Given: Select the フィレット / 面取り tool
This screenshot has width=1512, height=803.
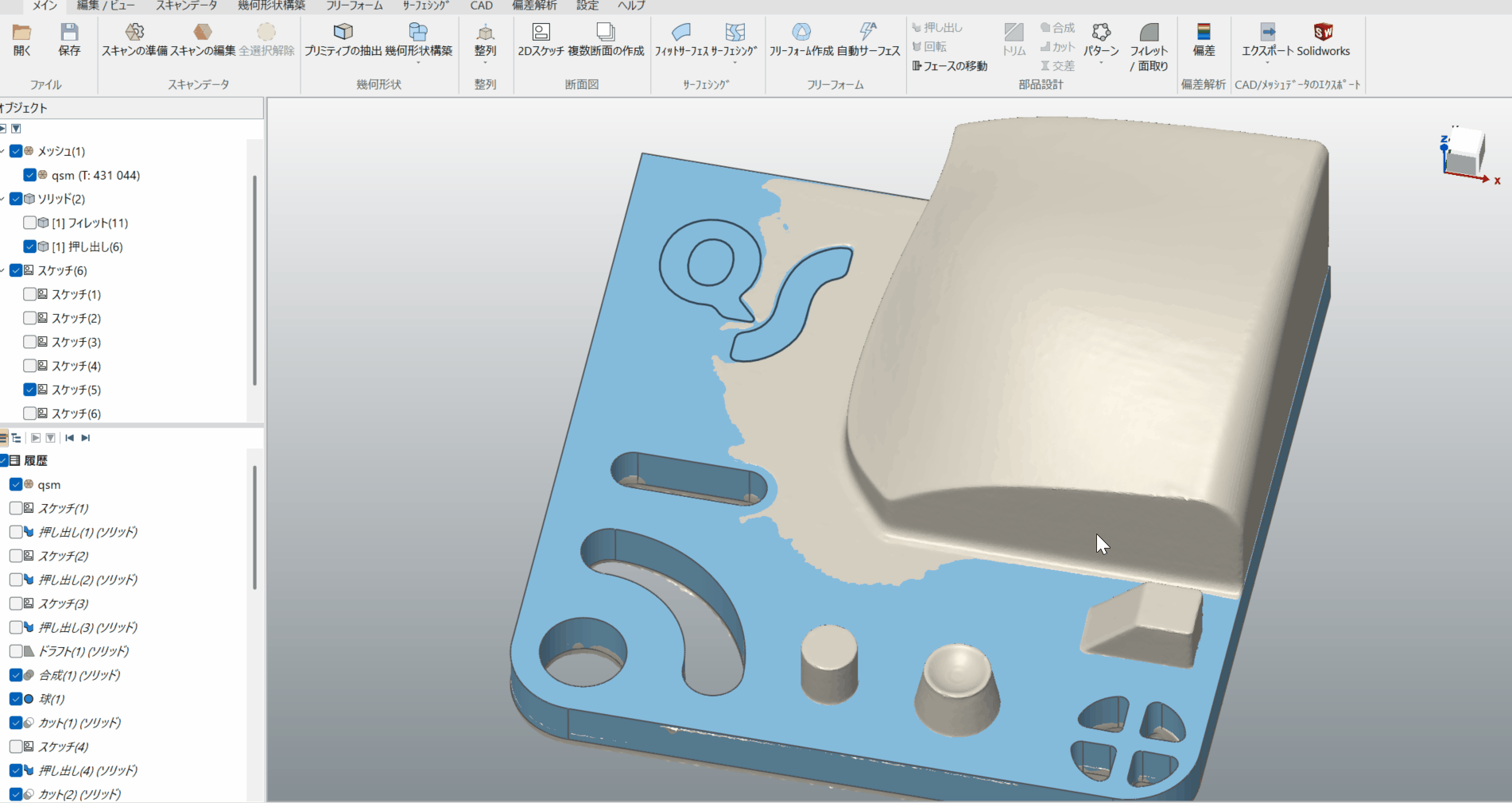Looking at the screenshot, I should coord(1149,33).
